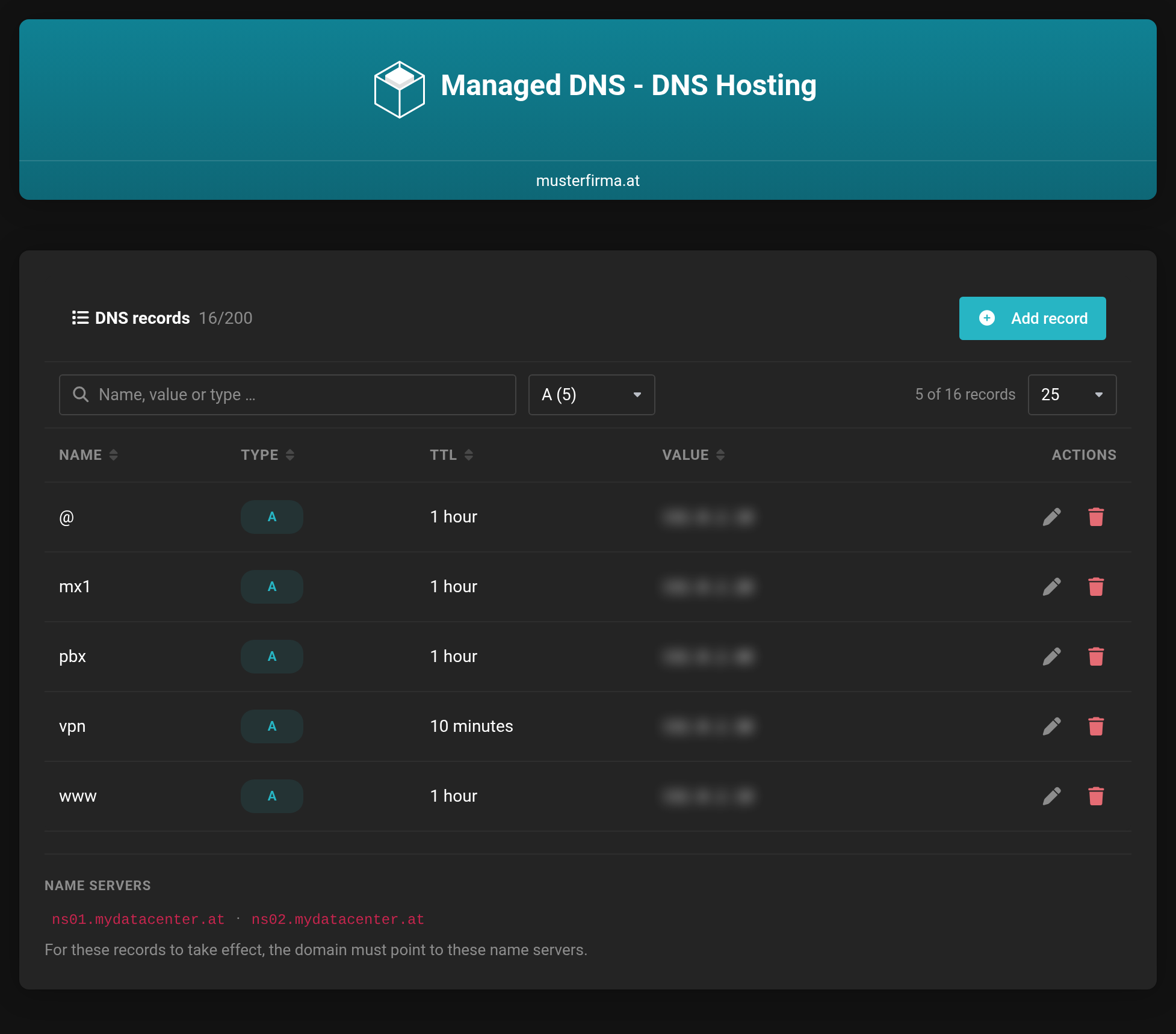The width and height of the screenshot is (1176, 1034).
Task: Delete the @ record
Action: tap(1096, 517)
